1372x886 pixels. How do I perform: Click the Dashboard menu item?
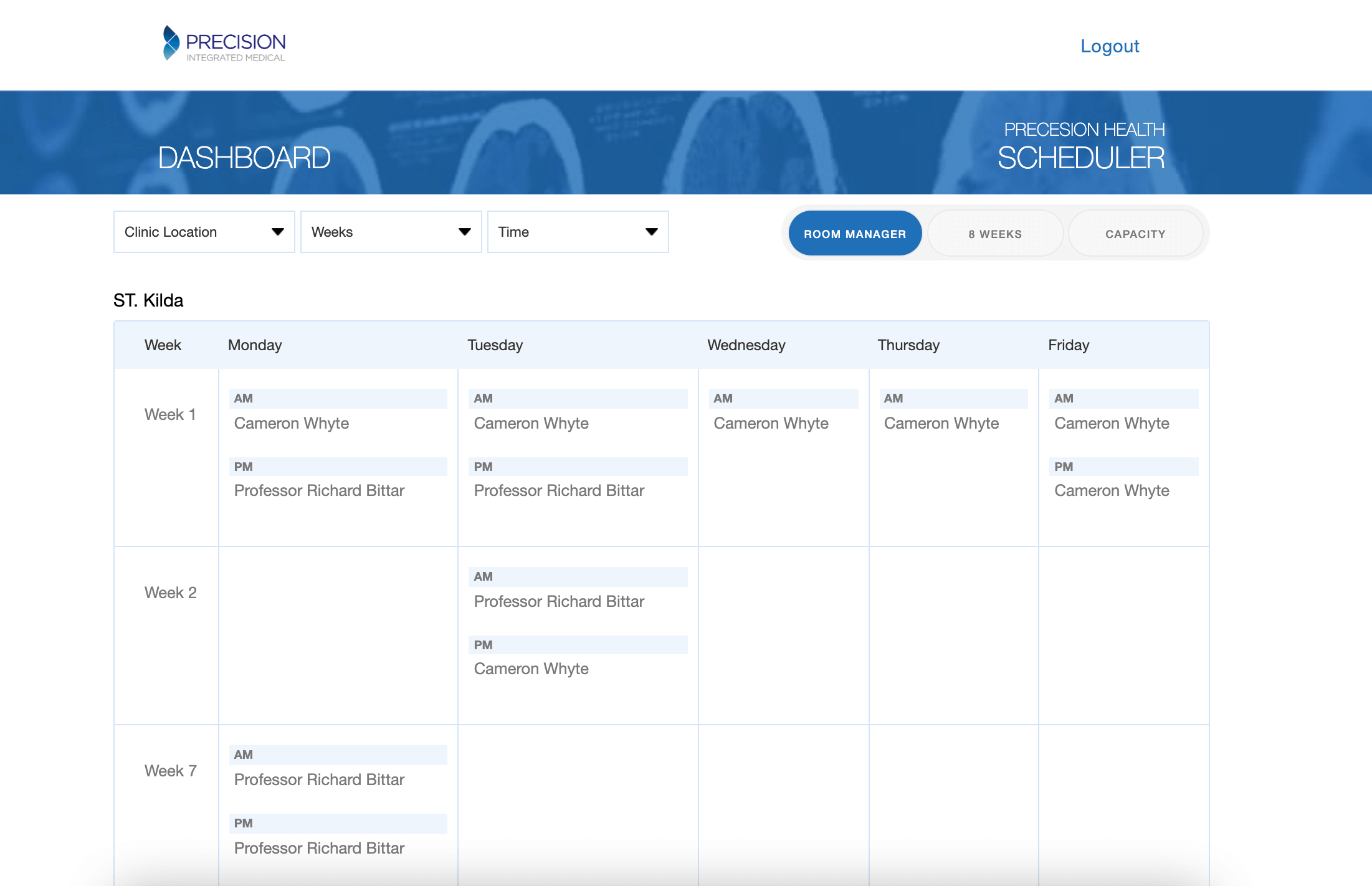point(246,156)
